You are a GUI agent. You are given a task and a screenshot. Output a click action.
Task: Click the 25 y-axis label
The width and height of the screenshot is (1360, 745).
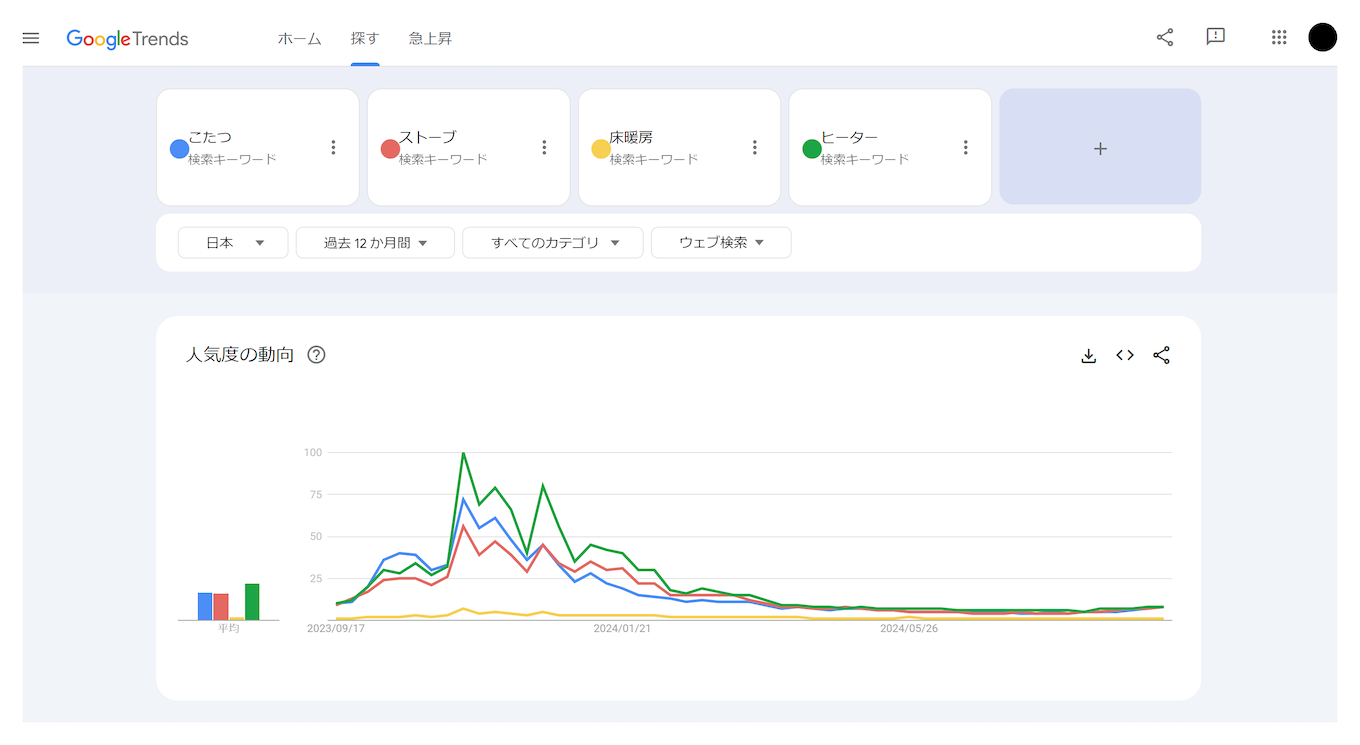[x=315, y=578]
